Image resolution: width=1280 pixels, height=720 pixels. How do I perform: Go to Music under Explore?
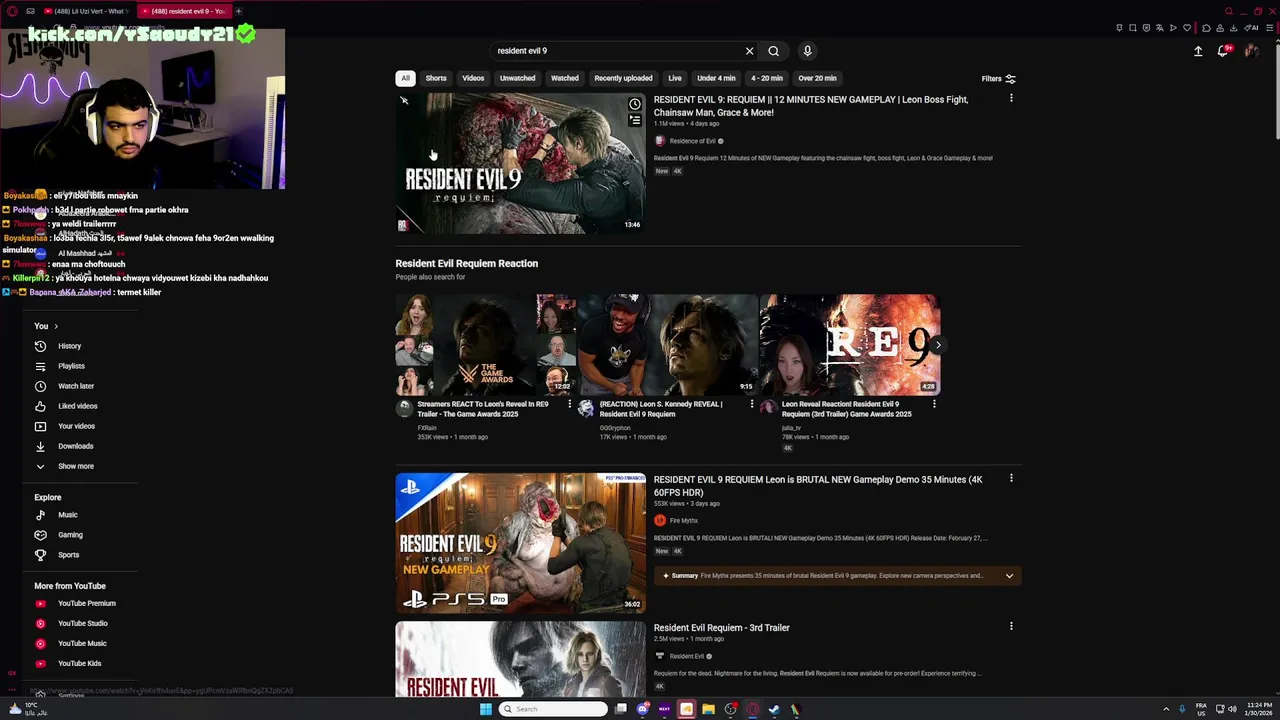click(67, 515)
